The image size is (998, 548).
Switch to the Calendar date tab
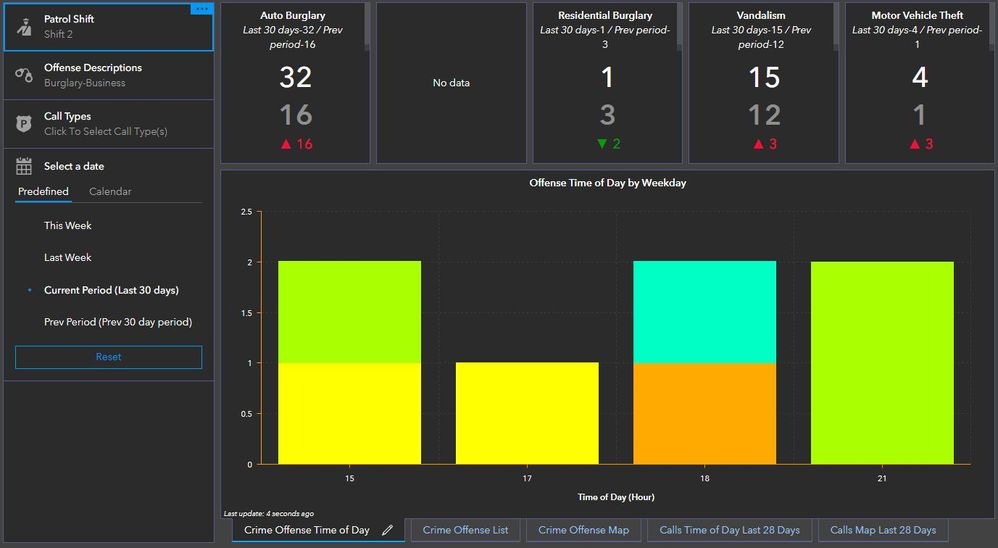(x=110, y=192)
